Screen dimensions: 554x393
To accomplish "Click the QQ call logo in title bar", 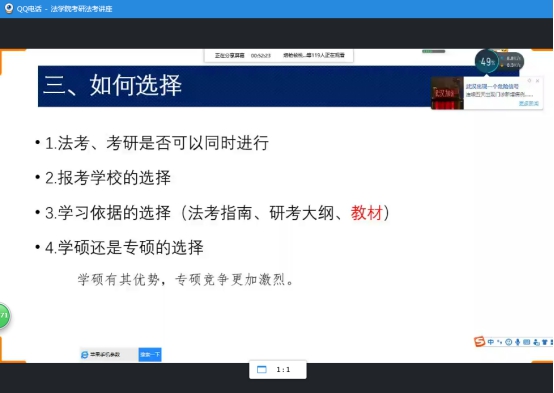I will [9, 8].
